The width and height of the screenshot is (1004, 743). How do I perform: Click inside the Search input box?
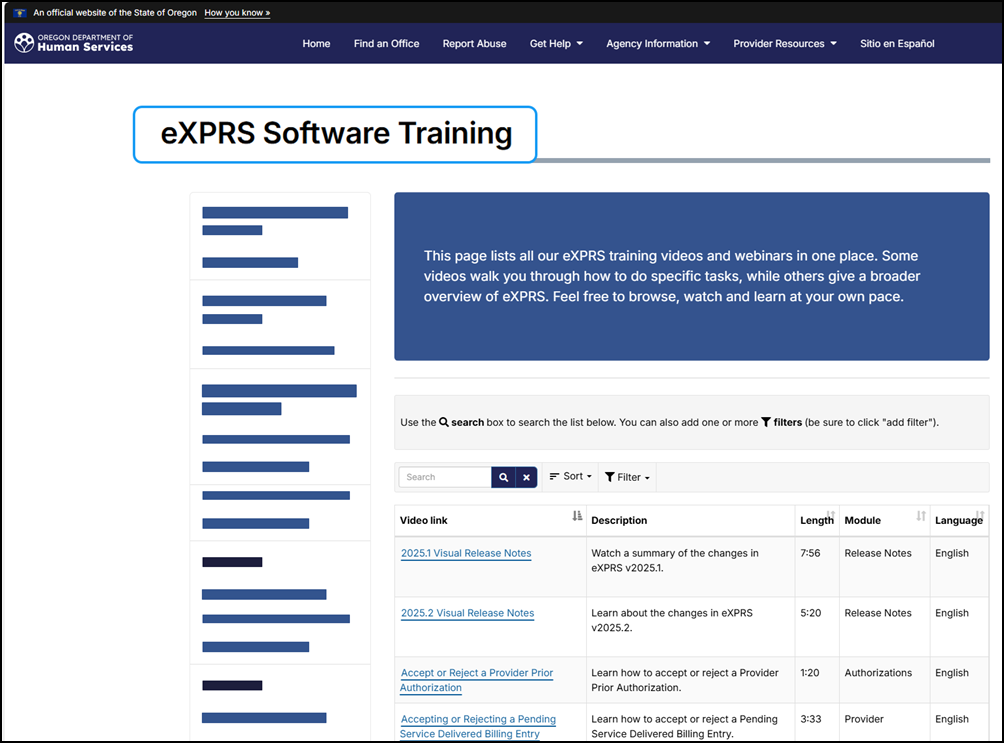[x=443, y=477]
